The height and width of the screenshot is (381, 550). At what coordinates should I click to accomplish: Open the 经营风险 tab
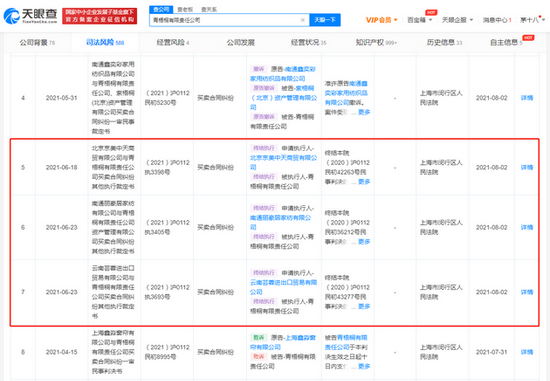[x=173, y=42]
